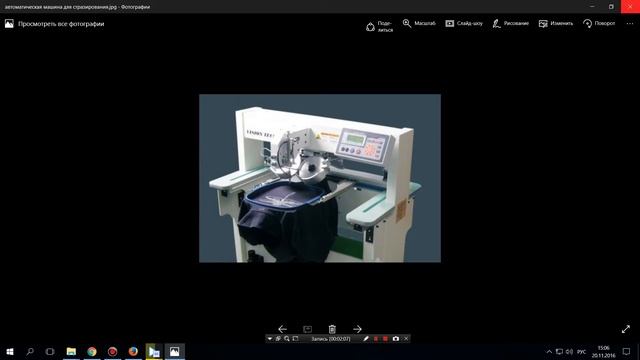Click the recorder toolbar magnifier icon
The width and height of the screenshot is (640, 360).
(287, 339)
